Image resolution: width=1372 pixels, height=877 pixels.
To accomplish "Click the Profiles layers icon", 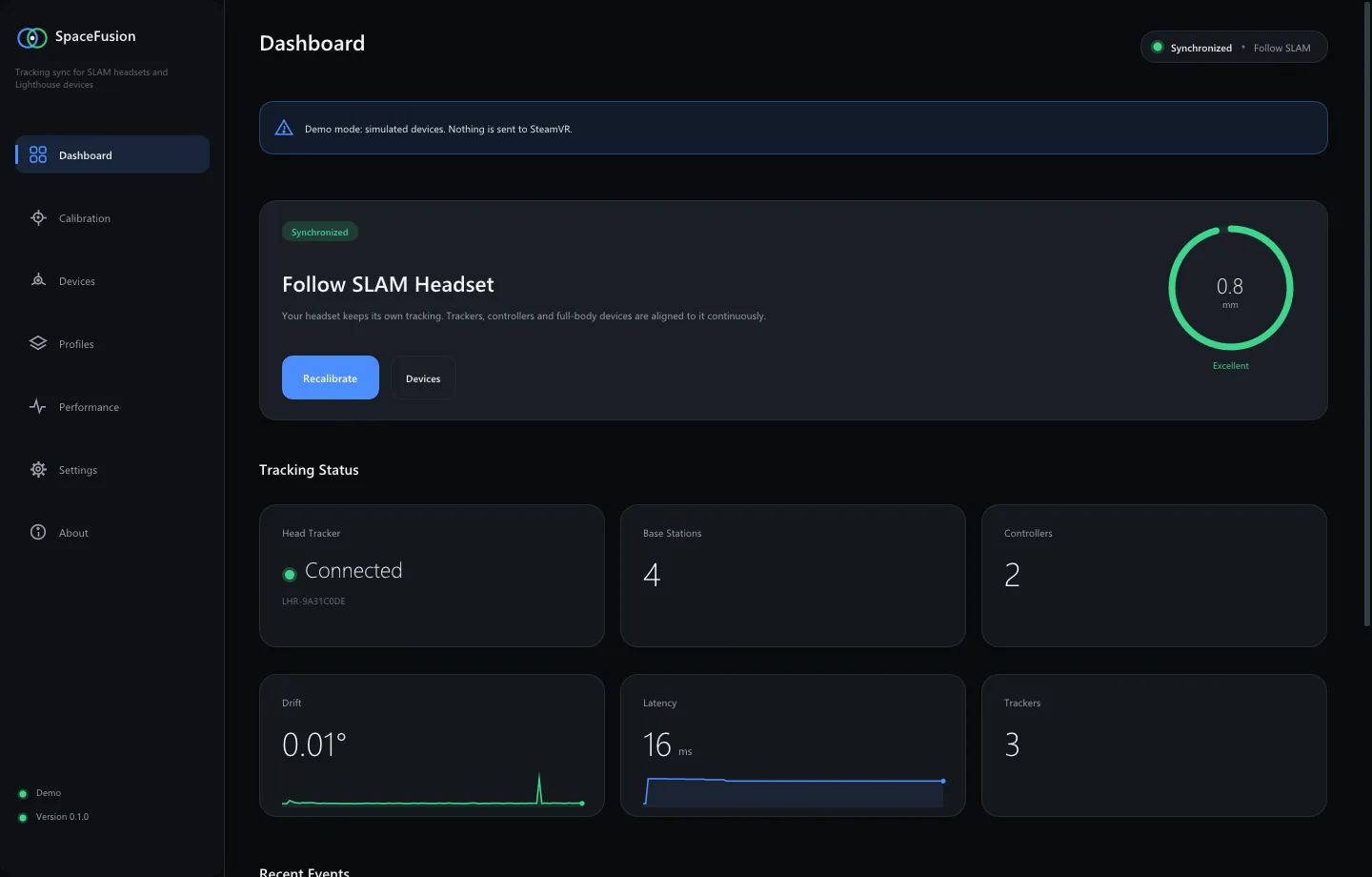I will (38, 343).
